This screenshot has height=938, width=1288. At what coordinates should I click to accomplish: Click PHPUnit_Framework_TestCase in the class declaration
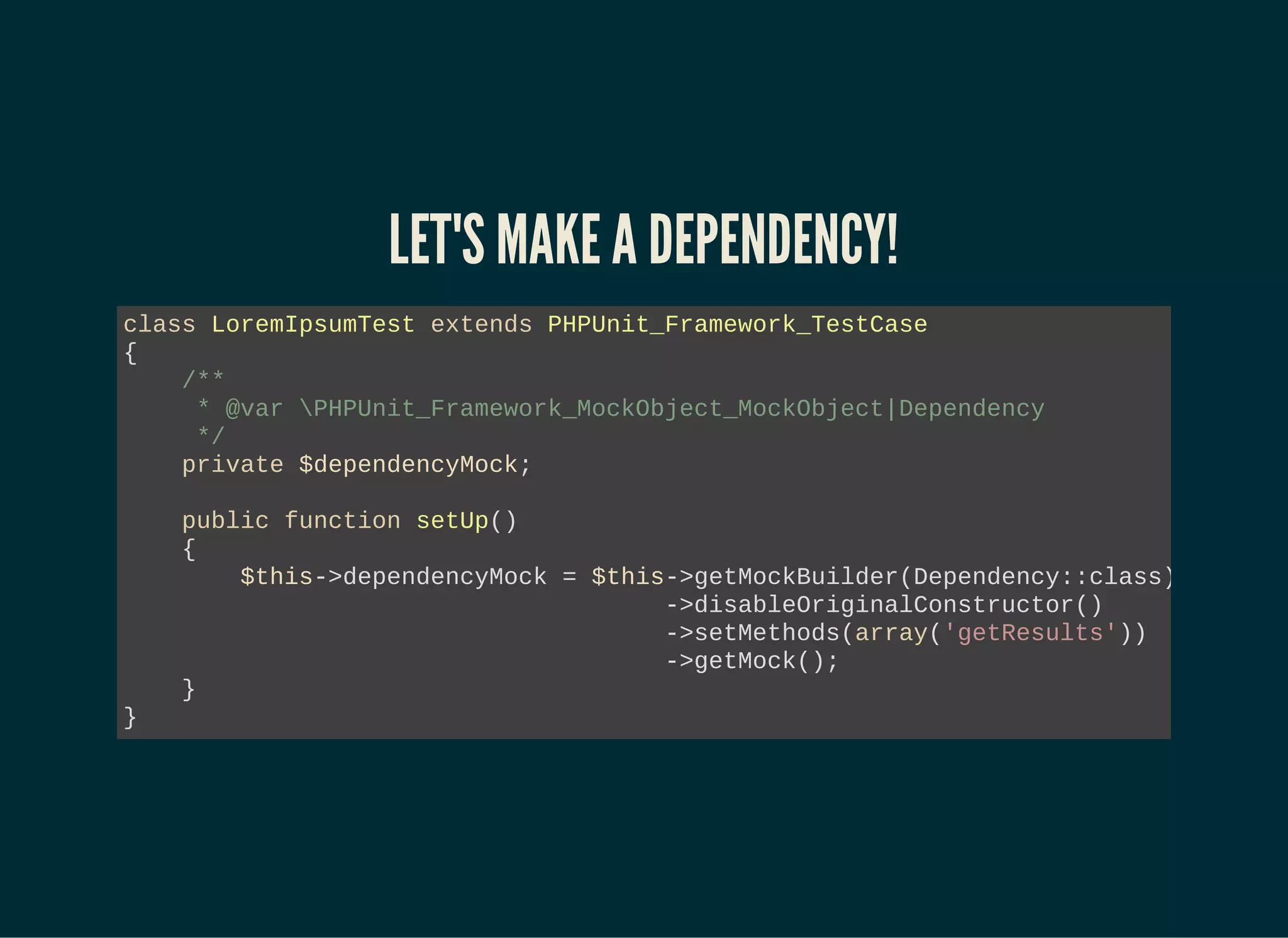(x=737, y=324)
